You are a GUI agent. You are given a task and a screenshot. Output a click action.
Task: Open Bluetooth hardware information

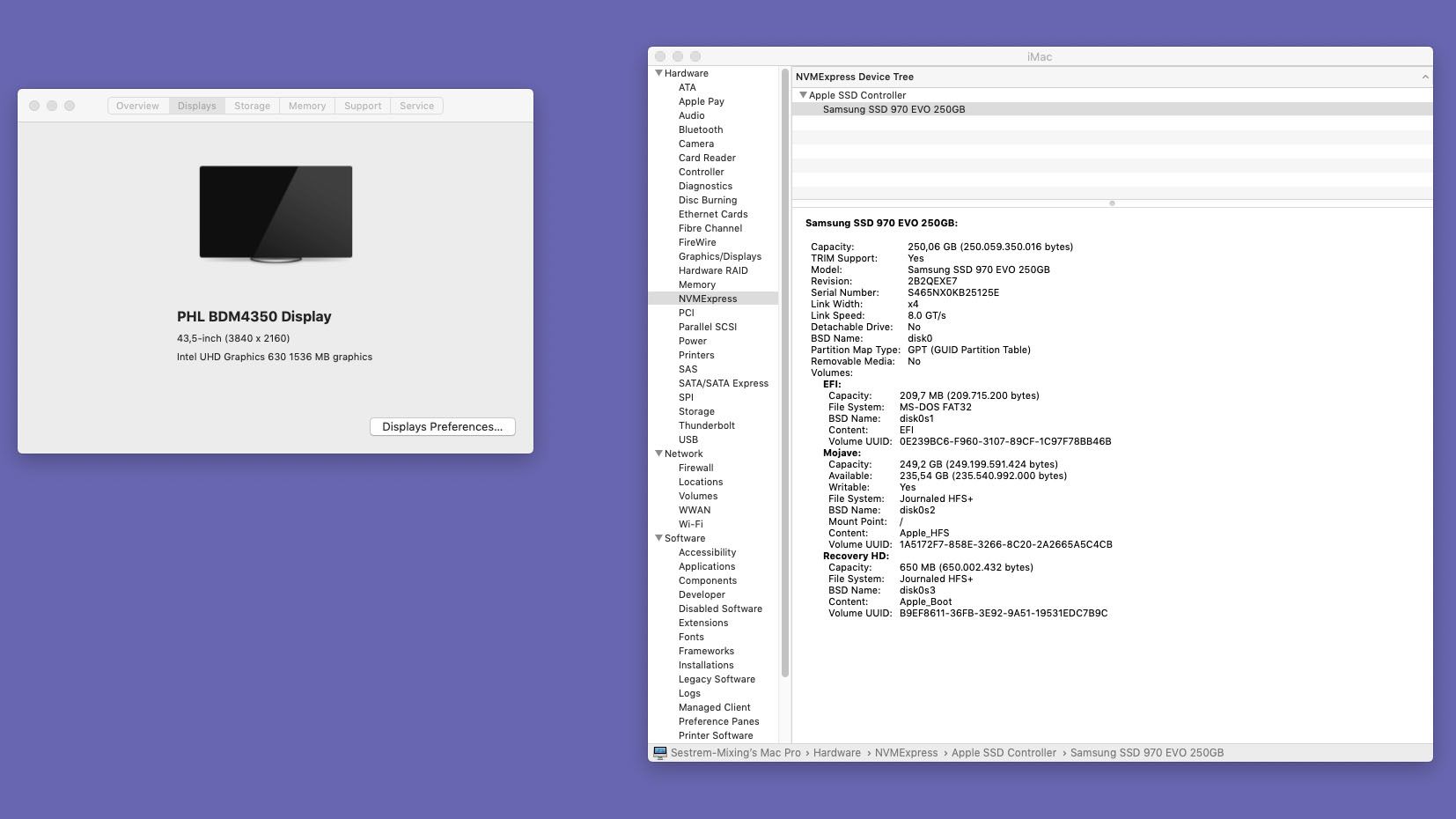point(701,129)
